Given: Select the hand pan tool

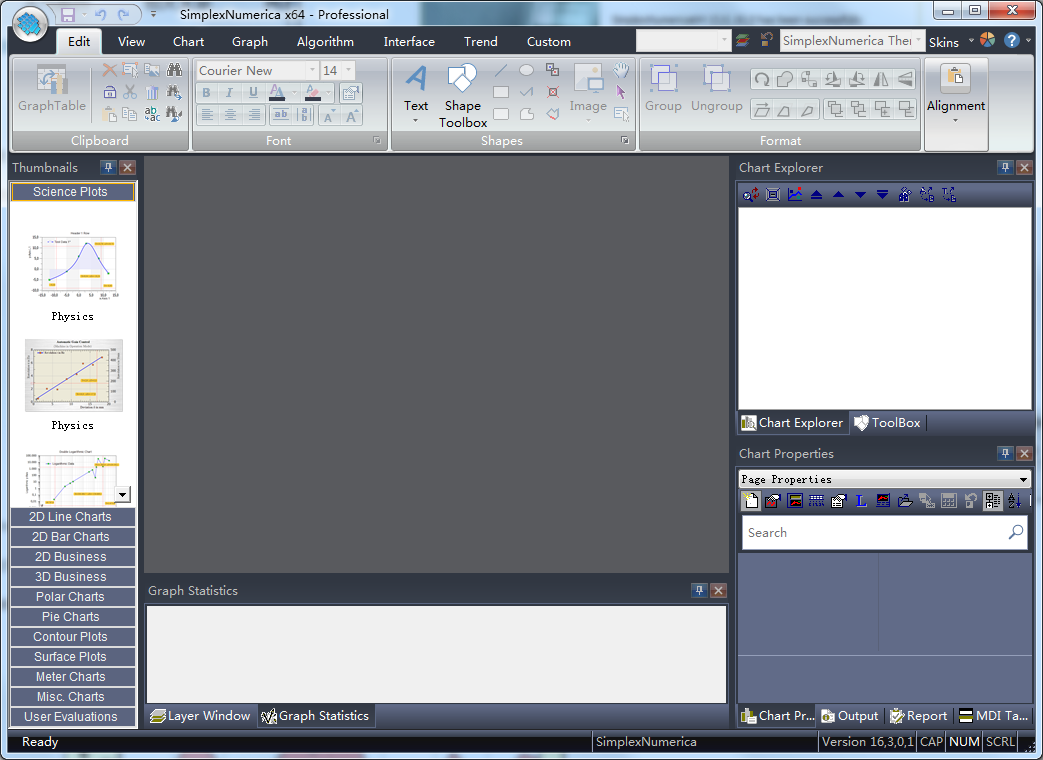Looking at the screenshot, I should tap(621, 70).
